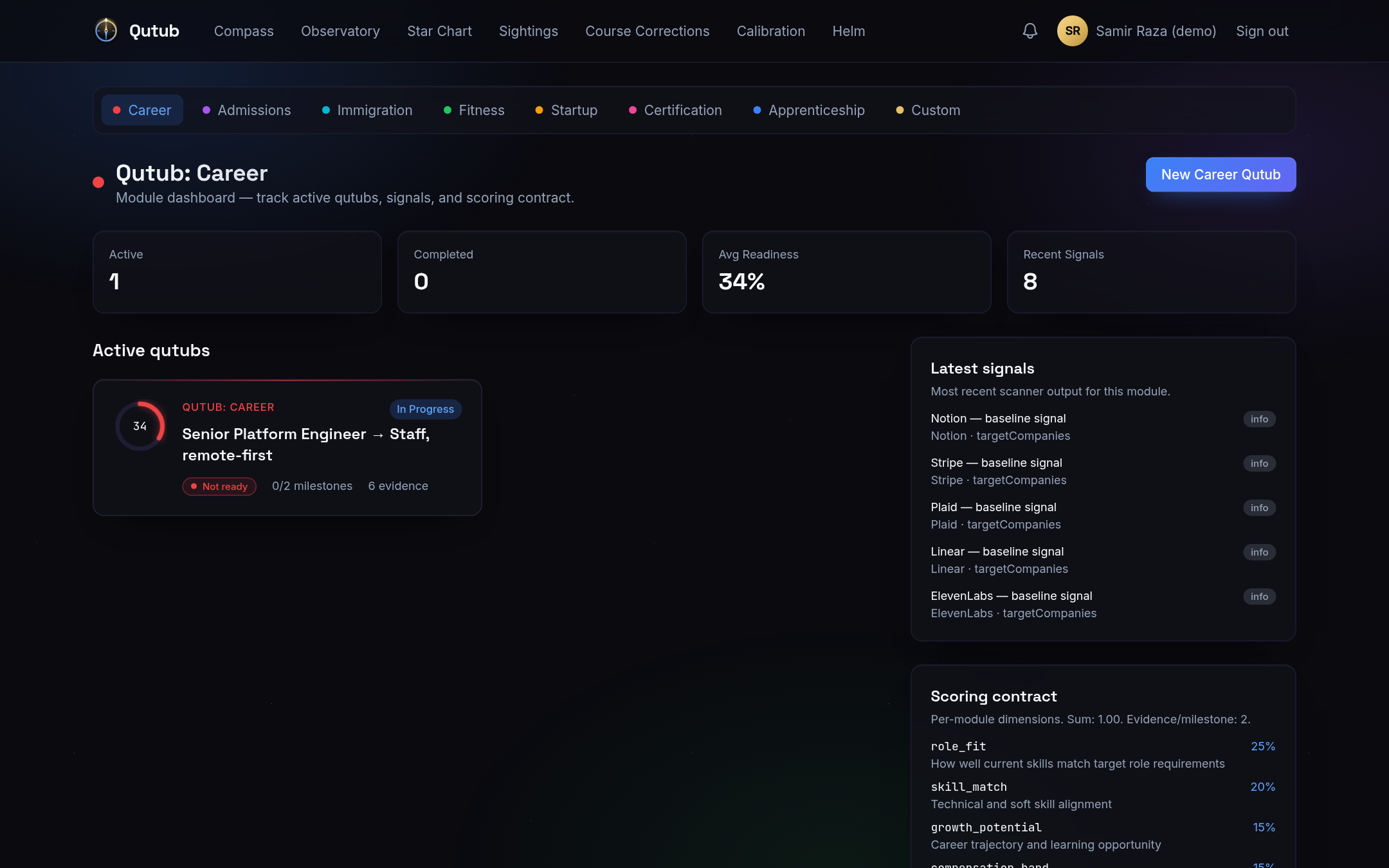Switch to the Fitness module tab

point(474,110)
